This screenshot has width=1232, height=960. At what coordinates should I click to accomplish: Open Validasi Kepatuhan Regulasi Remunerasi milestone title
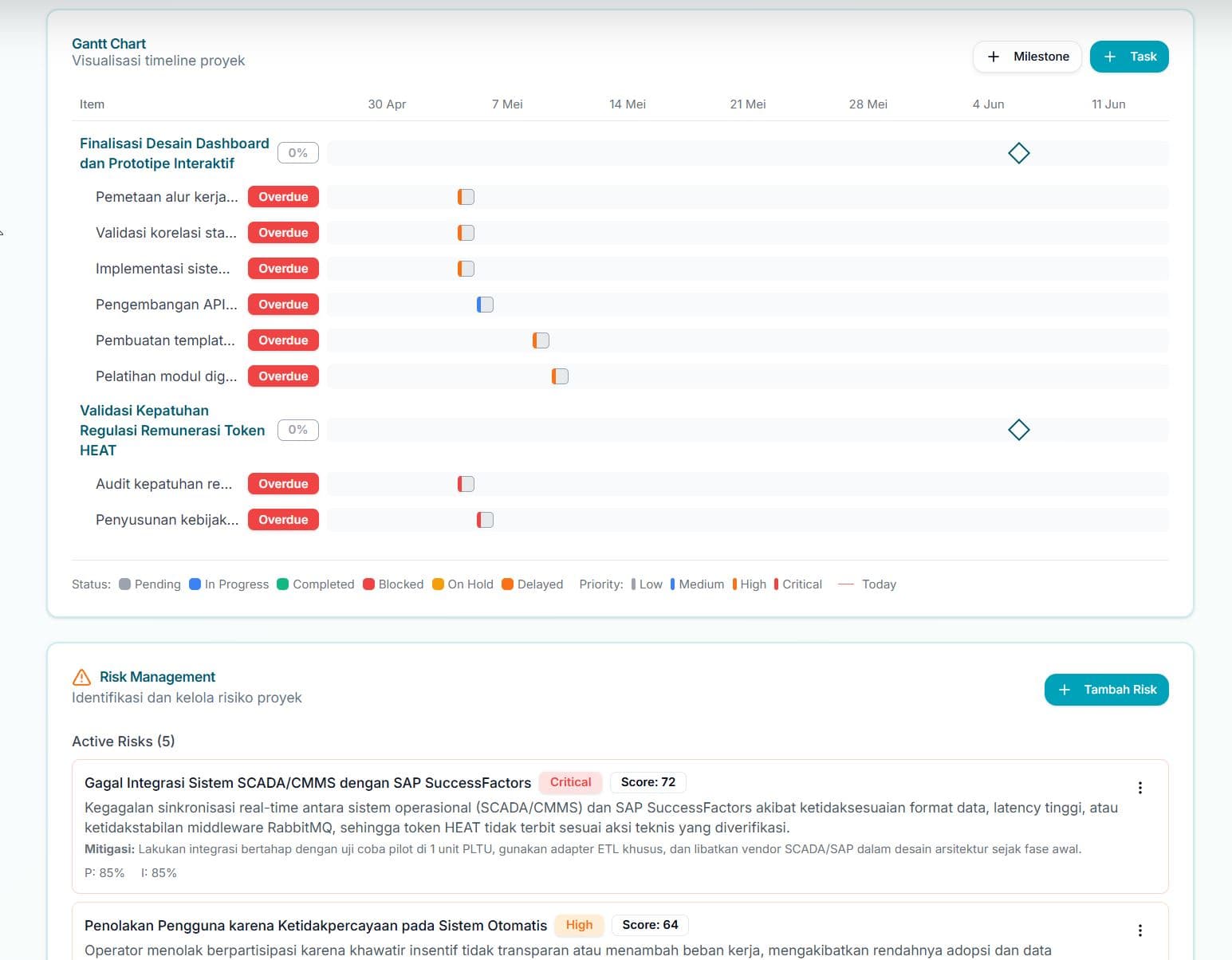pos(172,431)
